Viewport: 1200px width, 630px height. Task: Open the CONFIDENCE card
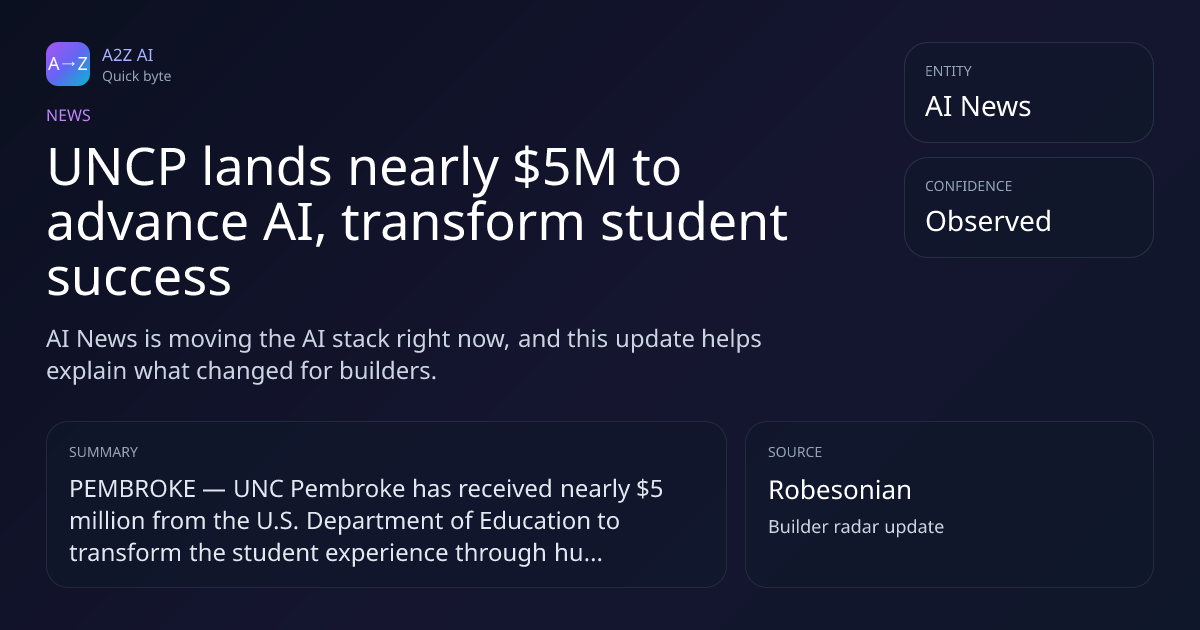(x=1028, y=207)
